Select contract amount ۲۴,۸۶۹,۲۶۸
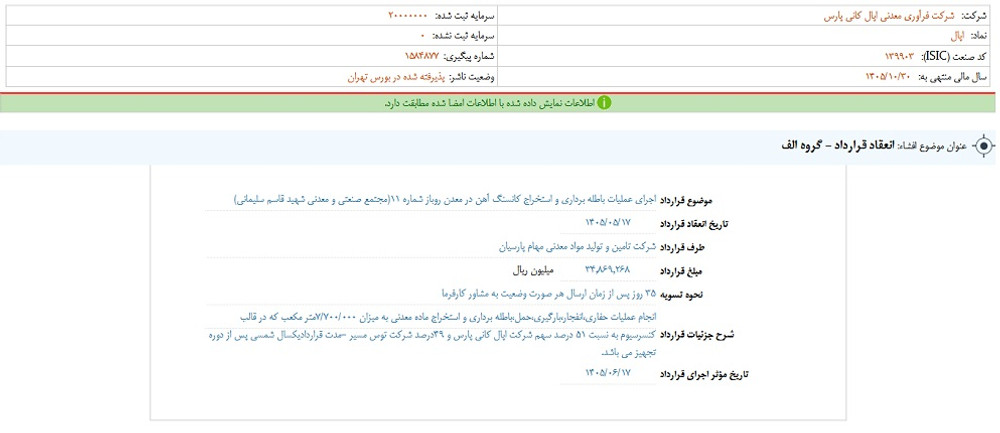Screen dimensions: 1000x433 pyautogui.click(x=608, y=270)
